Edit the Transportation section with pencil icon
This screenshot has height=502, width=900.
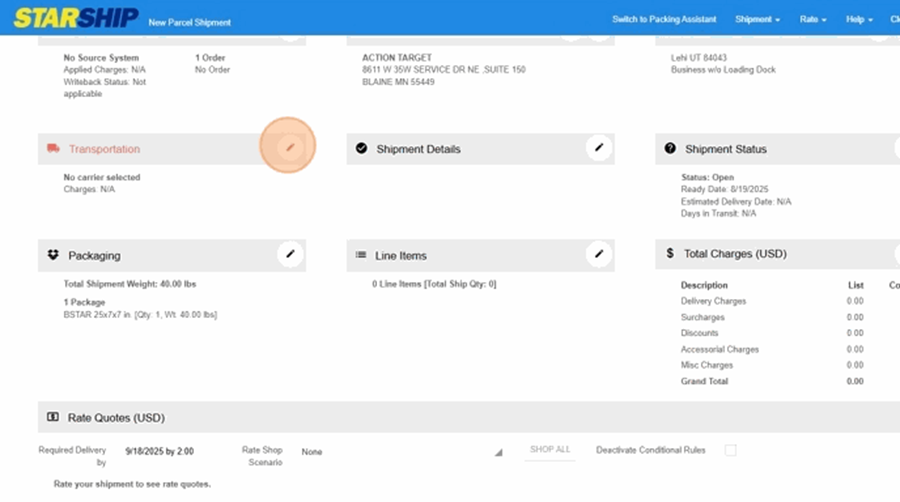click(289, 148)
